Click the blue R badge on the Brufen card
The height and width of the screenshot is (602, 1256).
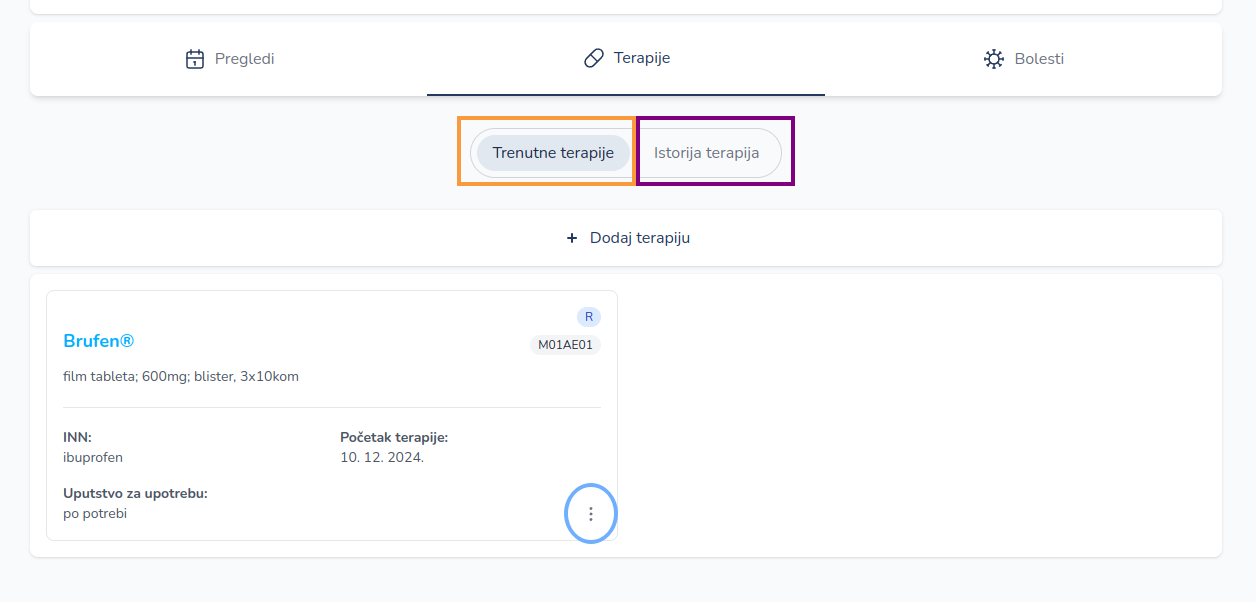click(x=589, y=317)
